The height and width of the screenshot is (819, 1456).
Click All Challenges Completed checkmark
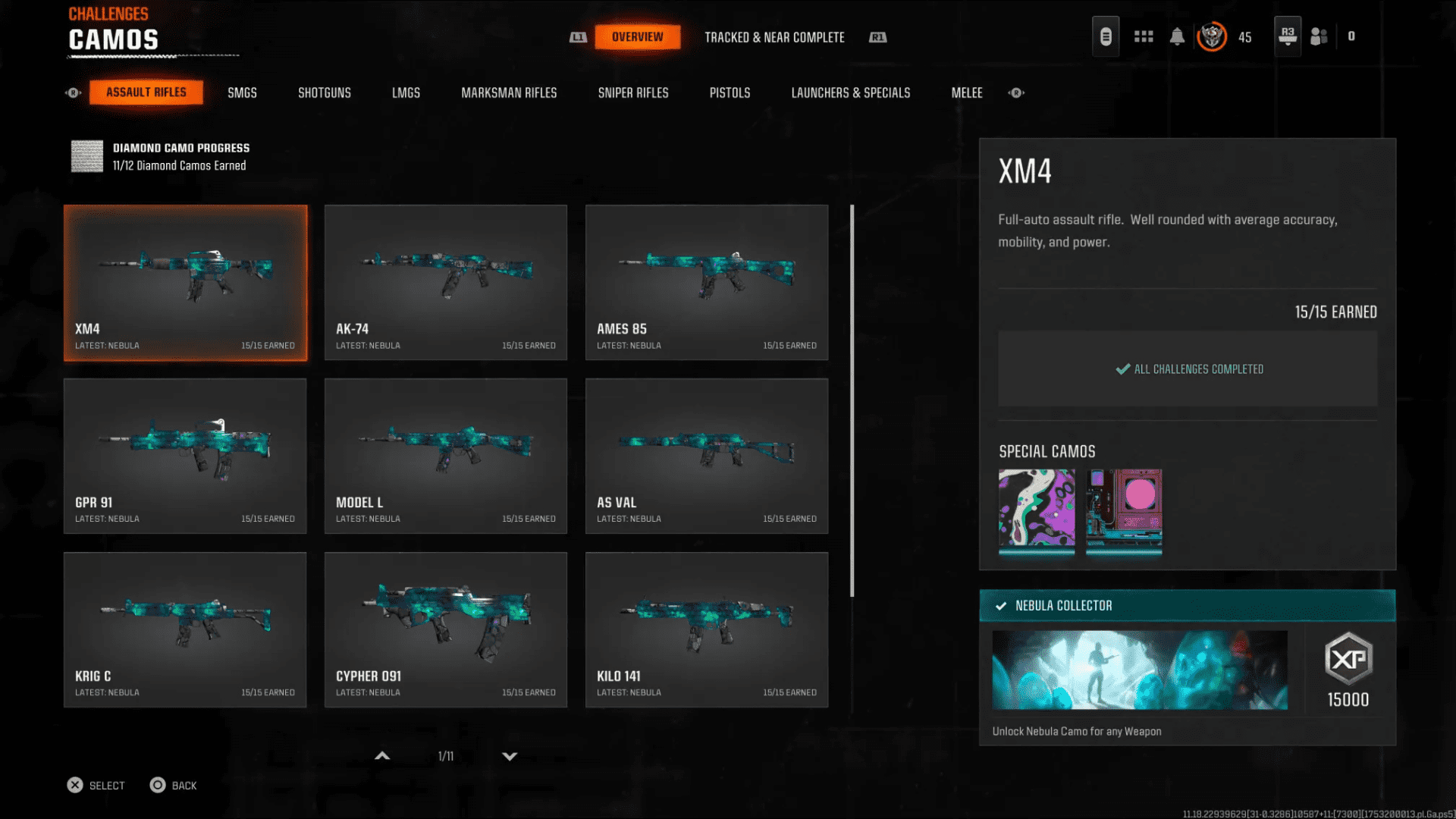1123,369
